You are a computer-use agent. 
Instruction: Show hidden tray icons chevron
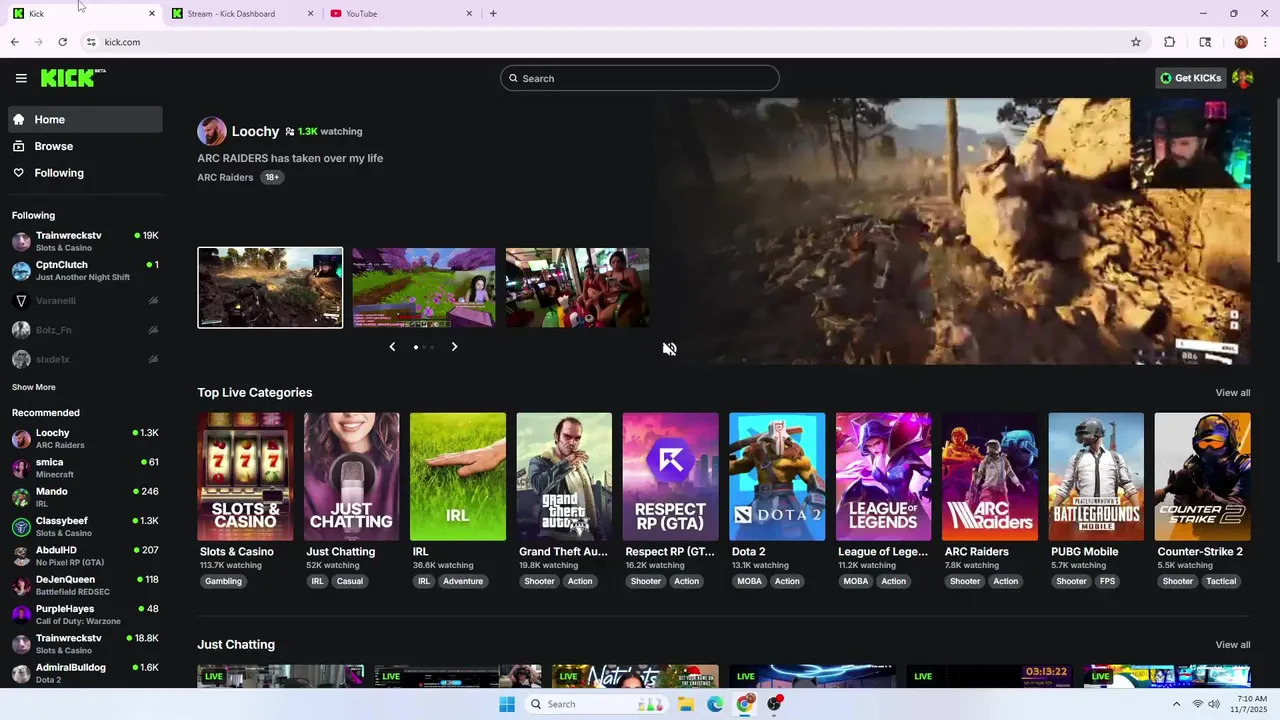point(1179,704)
